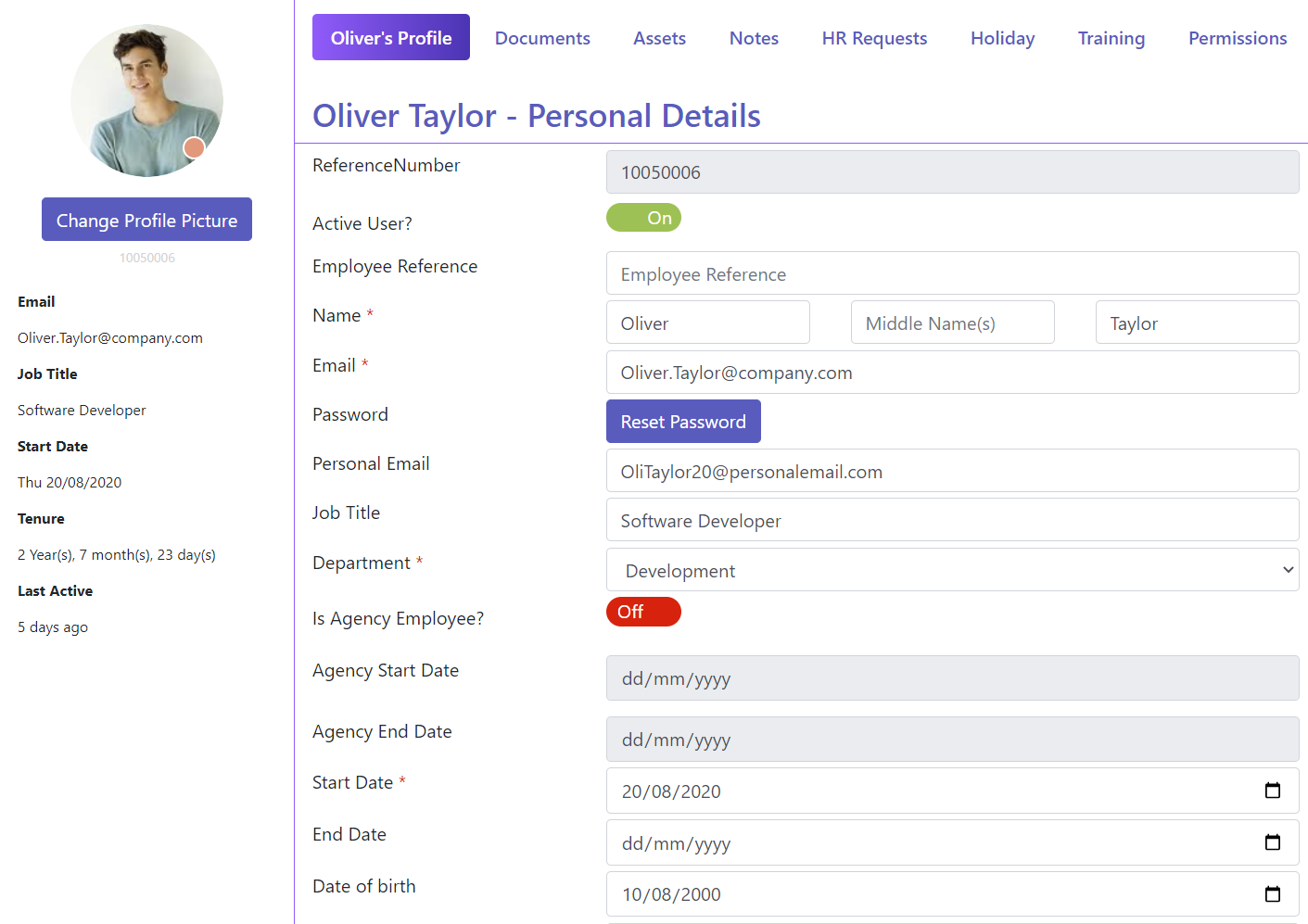
Task: Open the Notes tab
Action: [754, 38]
